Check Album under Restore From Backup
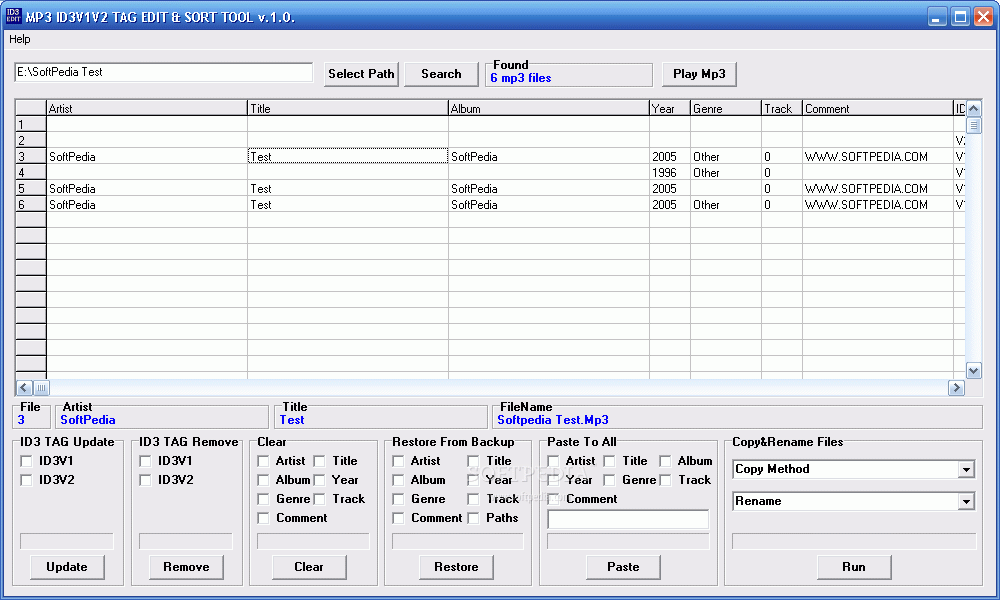The width and height of the screenshot is (1000, 600). point(398,480)
